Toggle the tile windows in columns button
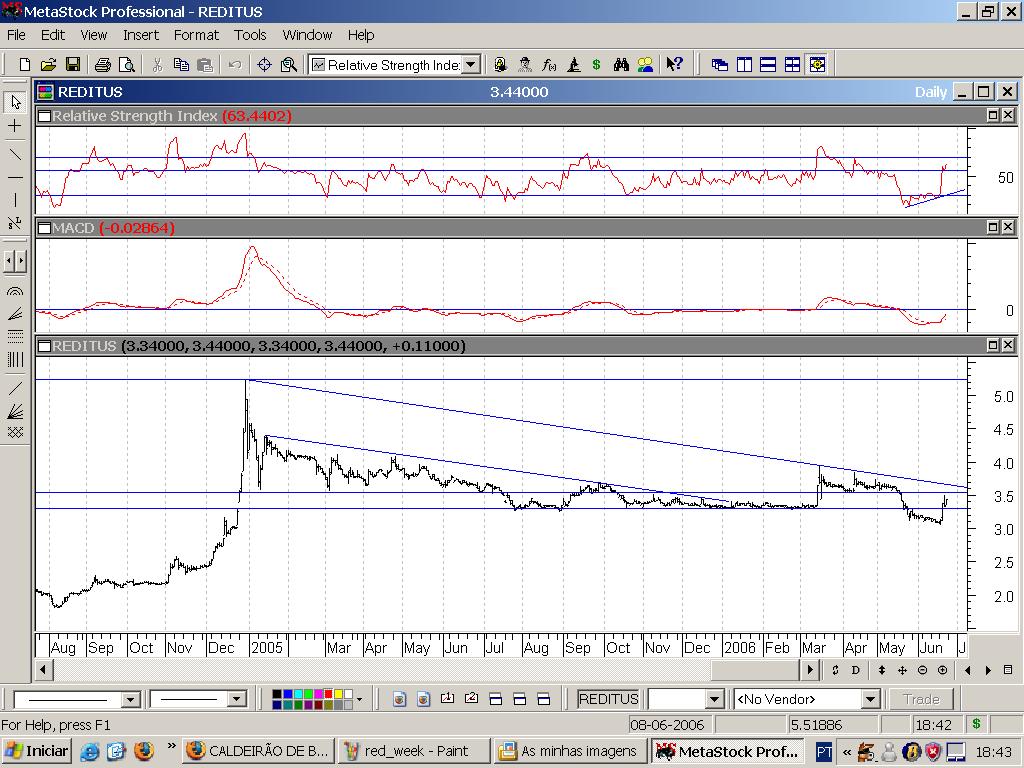 pyautogui.click(x=744, y=65)
